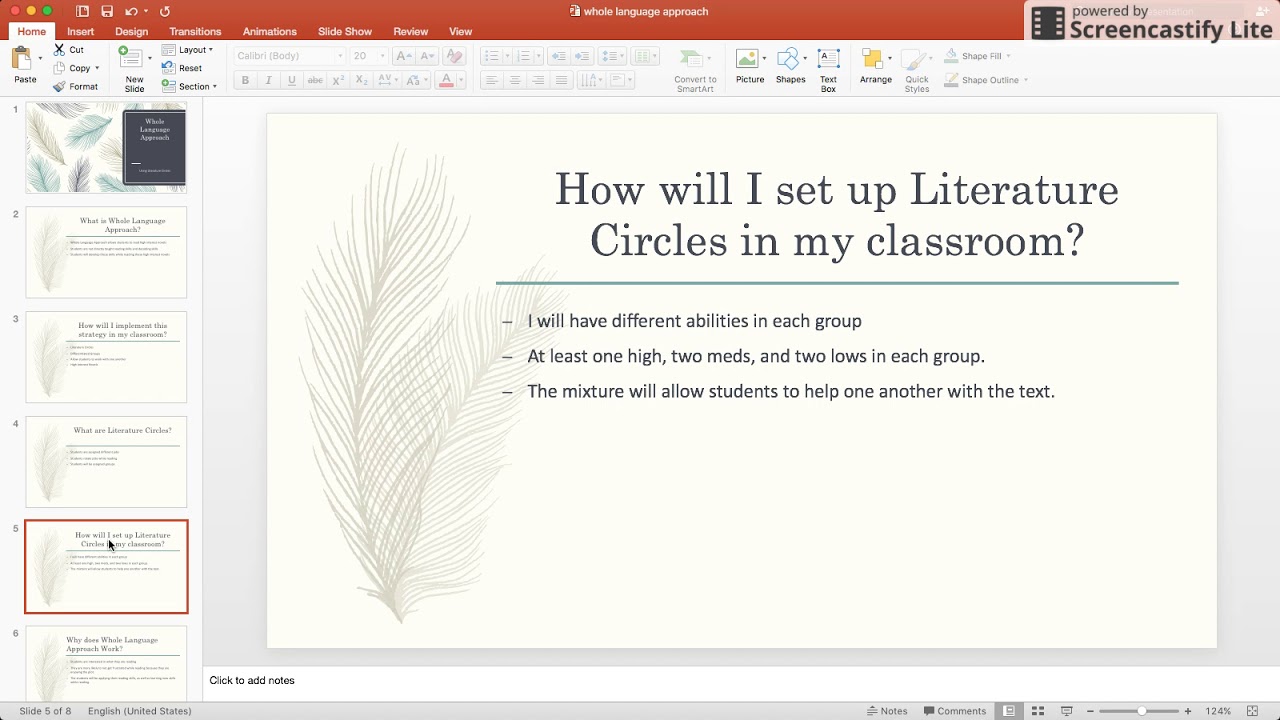This screenshot has width=1280, height=720.
Task: Open the Quick Styles gallery
Action: 917,70
